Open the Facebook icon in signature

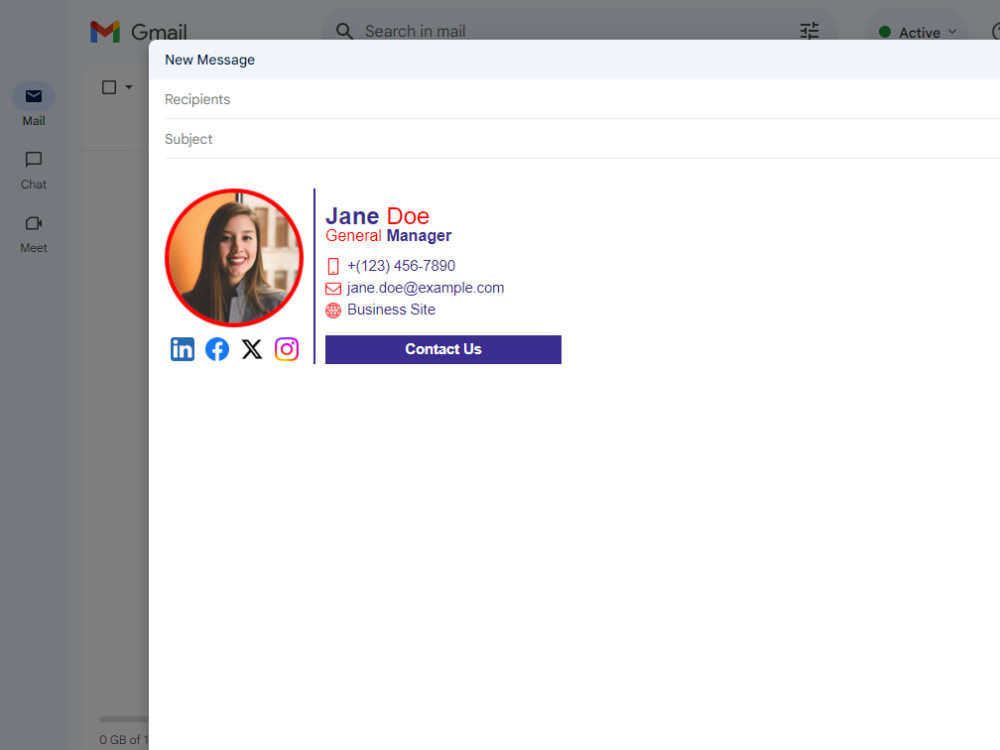coord(217,349)
